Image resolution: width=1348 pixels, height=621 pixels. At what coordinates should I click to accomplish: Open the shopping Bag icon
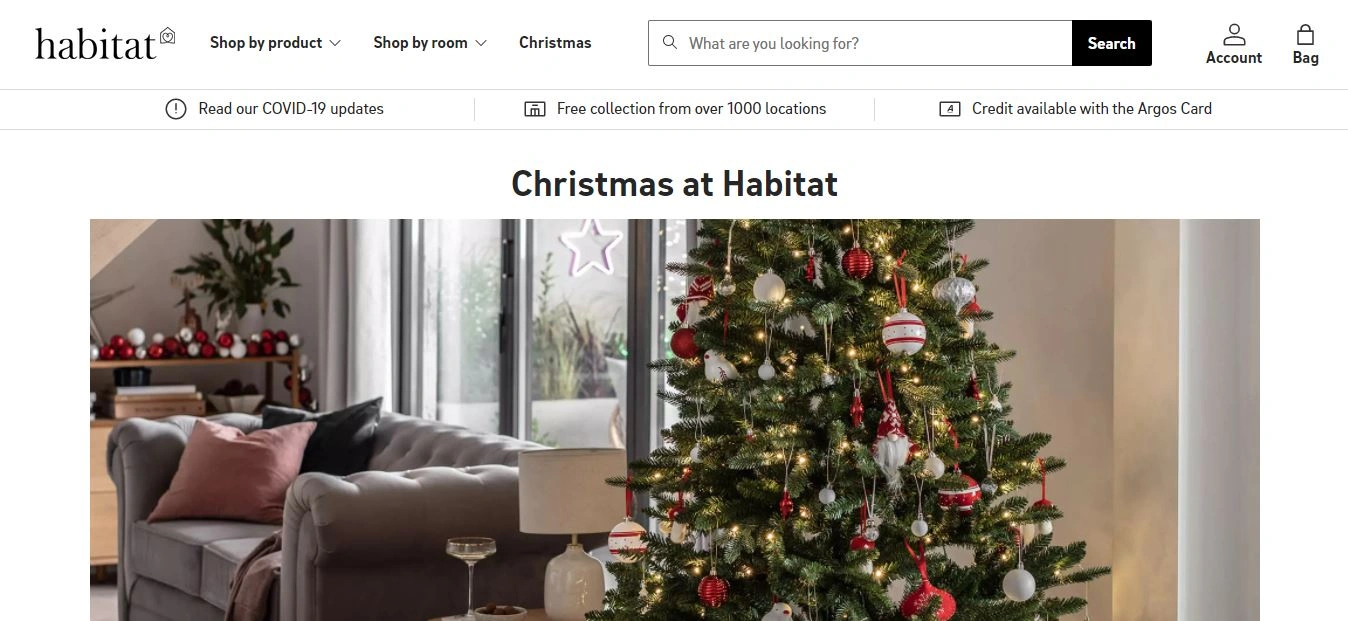(1305, 35)
